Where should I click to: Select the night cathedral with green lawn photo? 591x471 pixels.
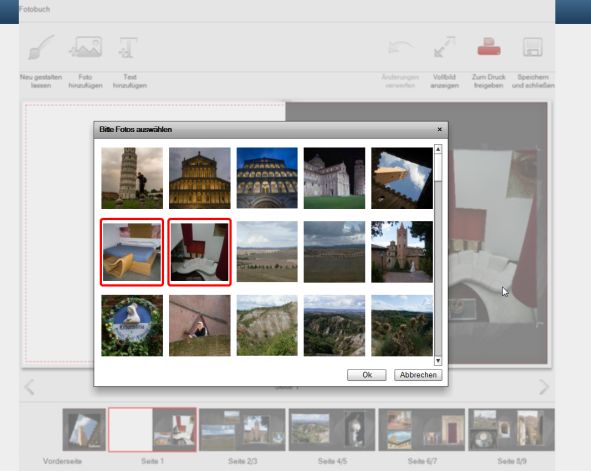coord(334,178)
